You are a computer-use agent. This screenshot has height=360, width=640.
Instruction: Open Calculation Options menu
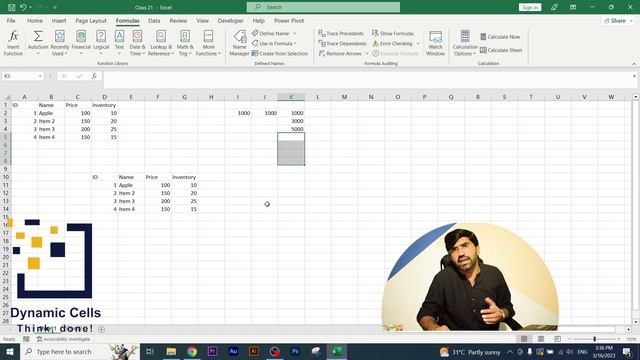click(x=465, y=43)
